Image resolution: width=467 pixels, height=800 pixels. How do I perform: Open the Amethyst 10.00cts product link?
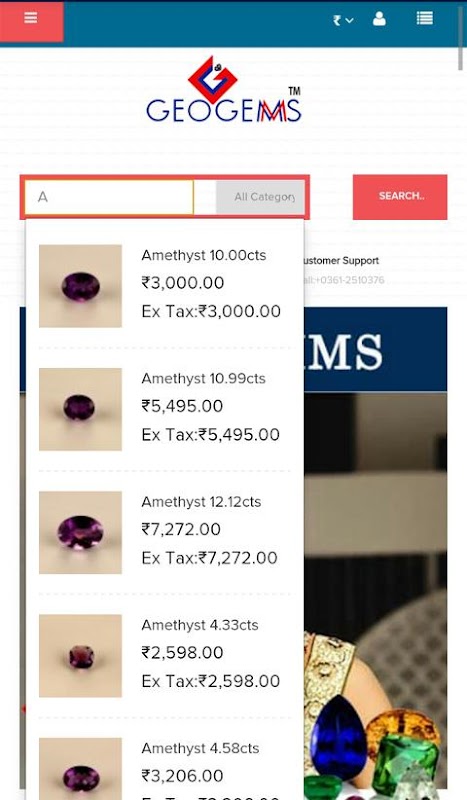pos(204,255)
